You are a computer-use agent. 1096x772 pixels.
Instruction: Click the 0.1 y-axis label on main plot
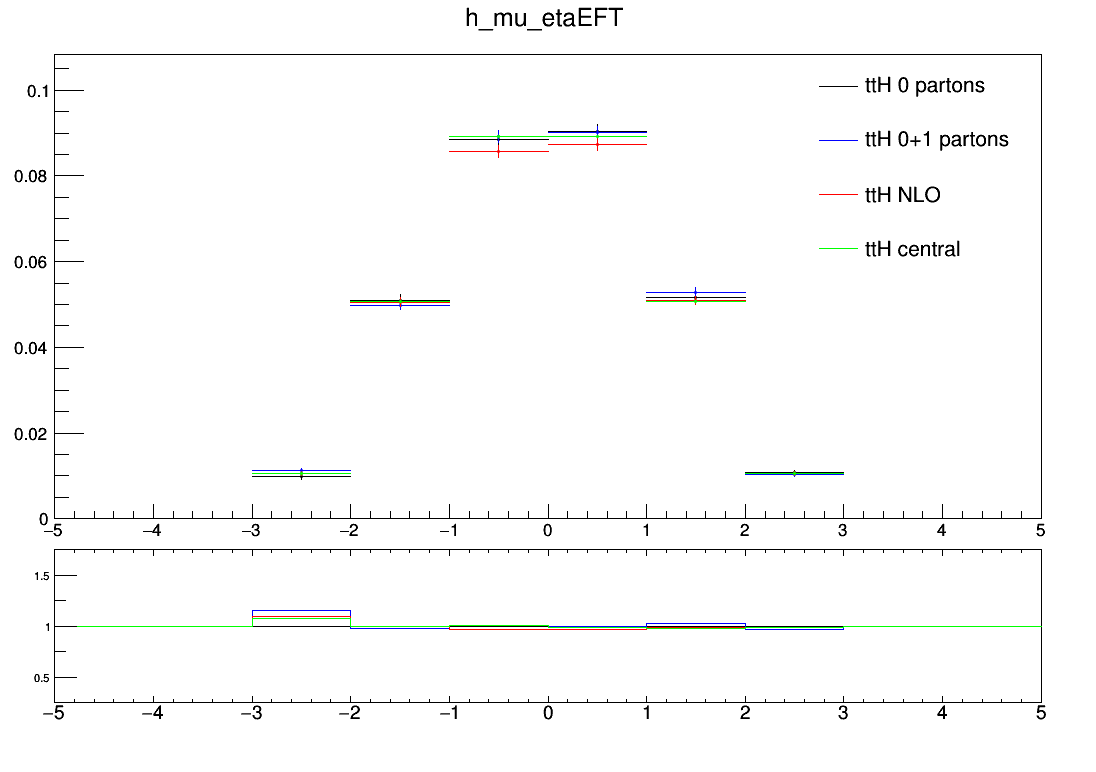tap(38, 91)
